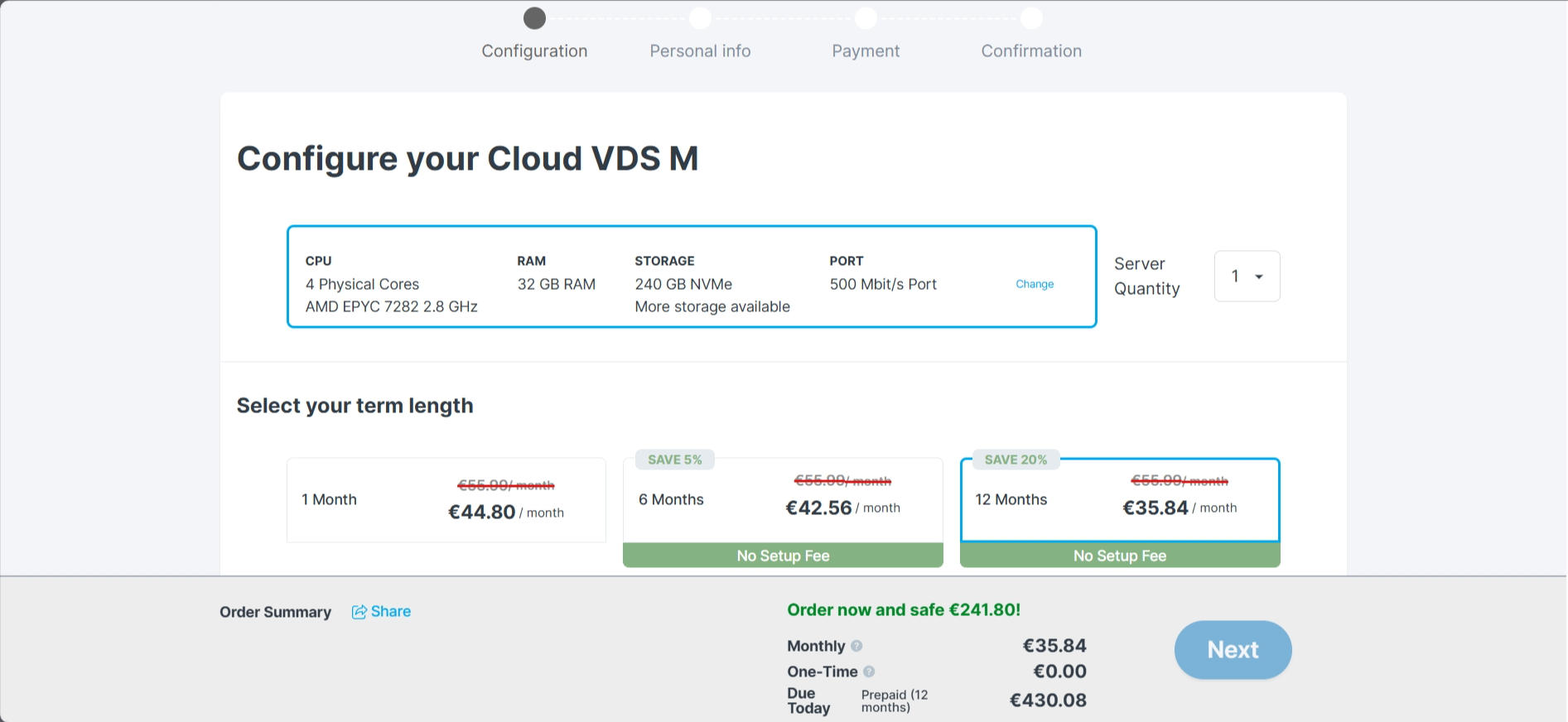Click 'Order now and safe €241.80!' text
The image size is (1568, 722).
tap(904, 610)
